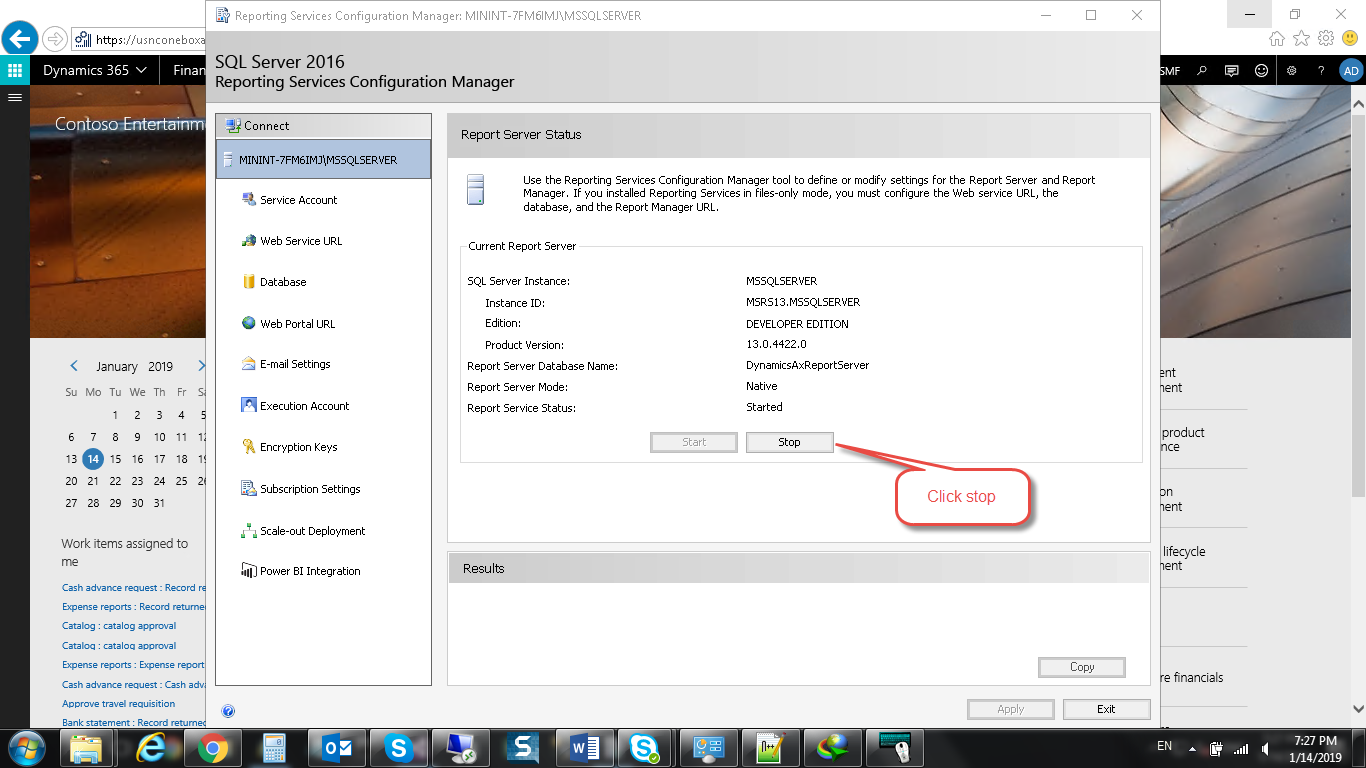Image resolution: width=1366 pixels, height=768 pixels.
Task: Open the E-mail Settings page
Action: 285,364
